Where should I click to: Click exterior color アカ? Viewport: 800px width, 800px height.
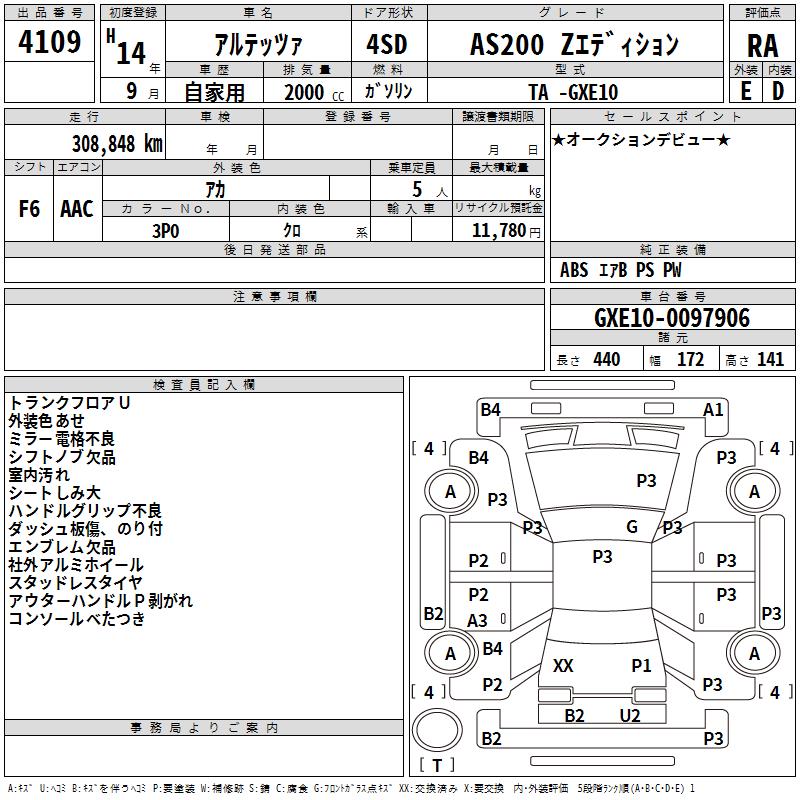click(x=215, y=189)
